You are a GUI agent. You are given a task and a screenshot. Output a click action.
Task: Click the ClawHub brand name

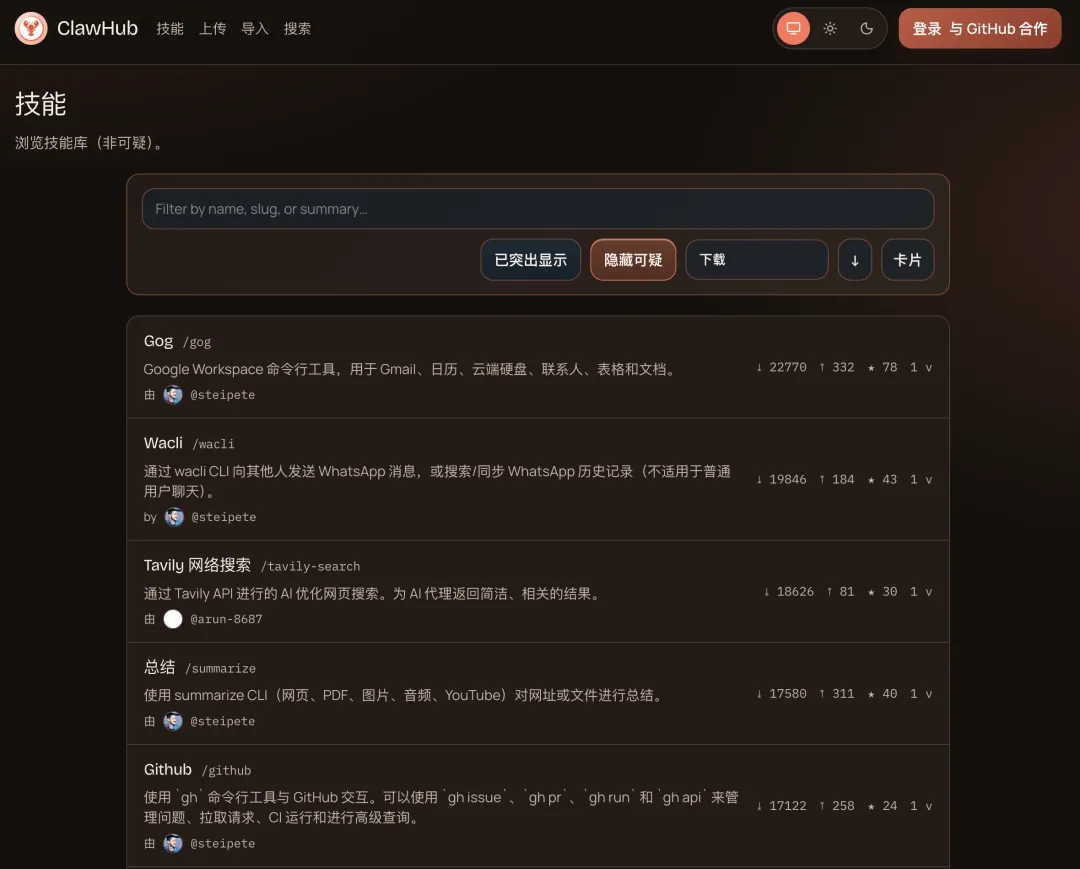tap(97, 28)
